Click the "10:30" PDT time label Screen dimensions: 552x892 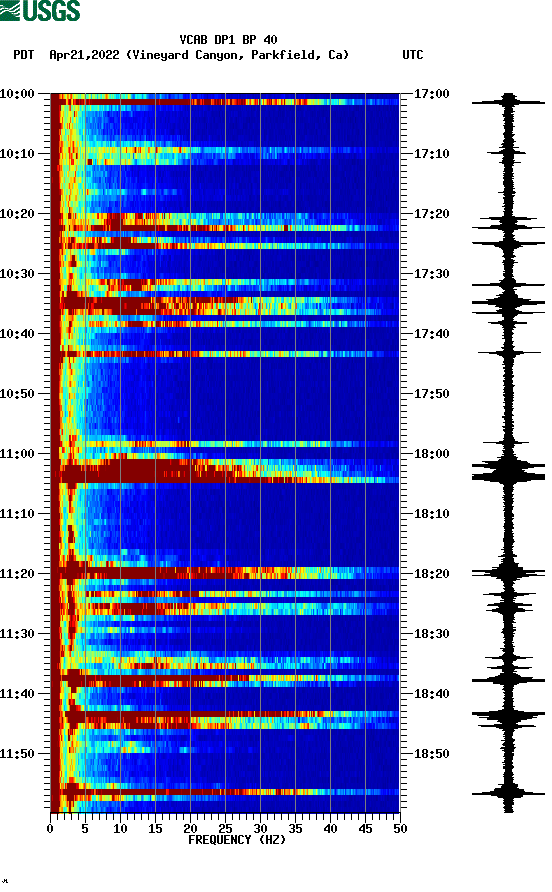[x=17, y=274]
